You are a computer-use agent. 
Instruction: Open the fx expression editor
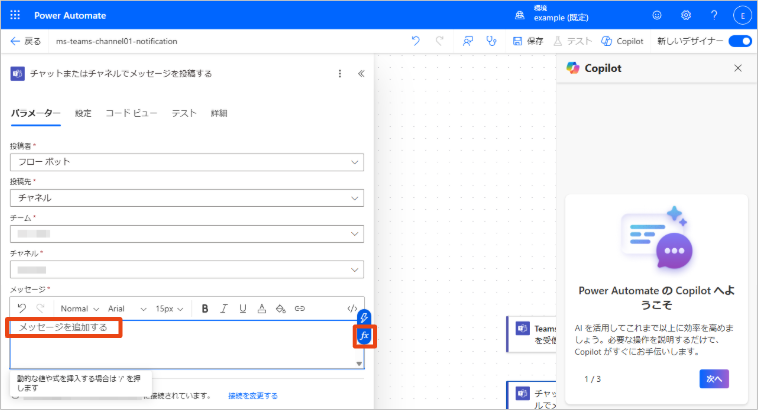[364, 336]
